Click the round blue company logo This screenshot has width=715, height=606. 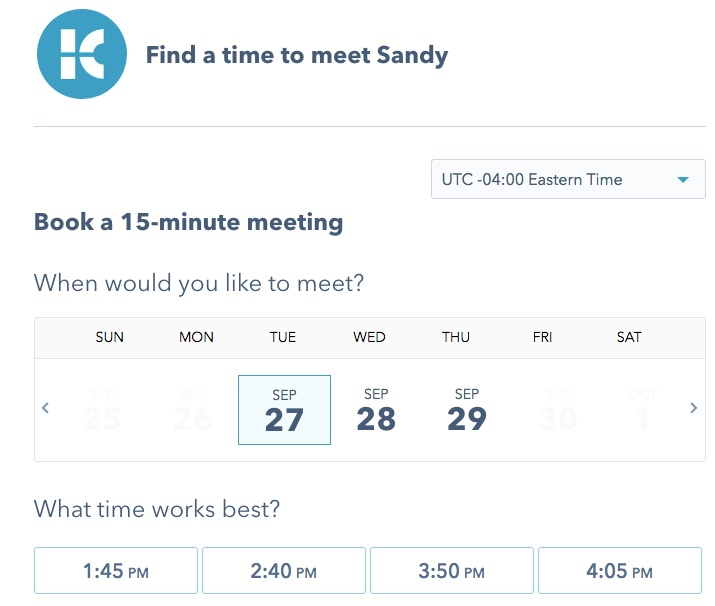point(82,54)
